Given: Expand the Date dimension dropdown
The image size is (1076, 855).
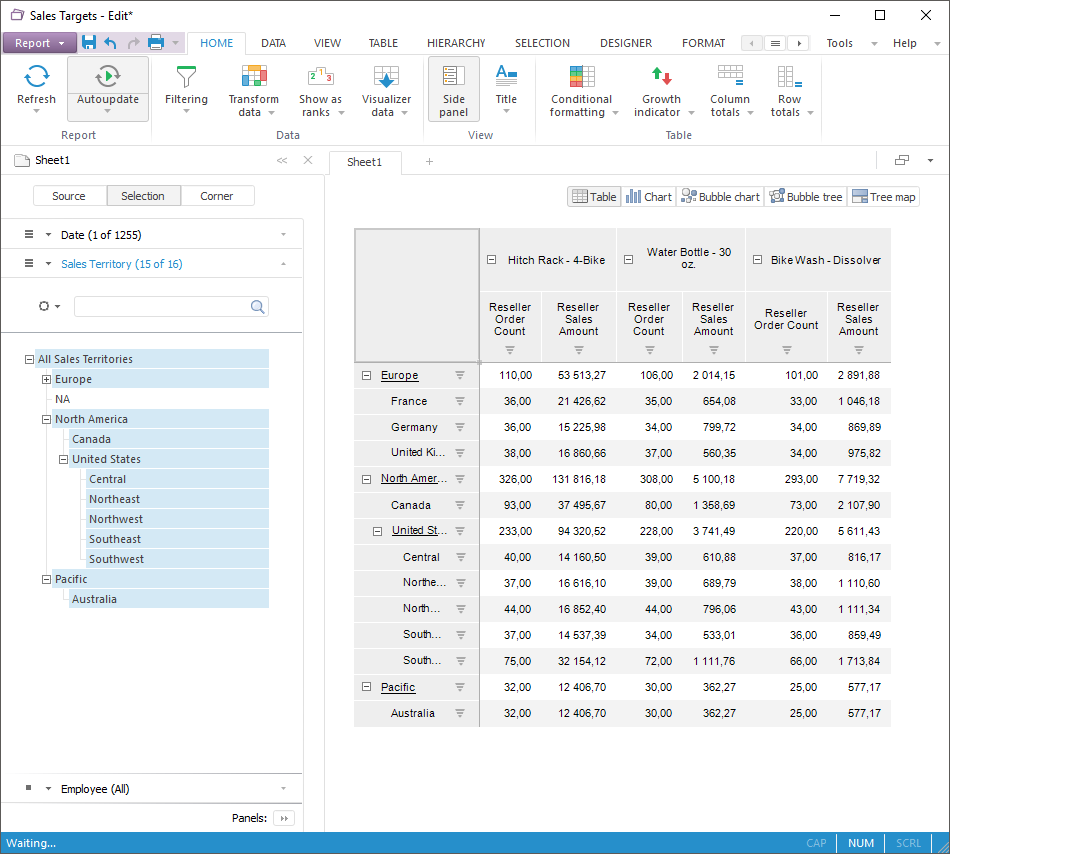Looking at the screenshot, I should [x=283, y=235].
